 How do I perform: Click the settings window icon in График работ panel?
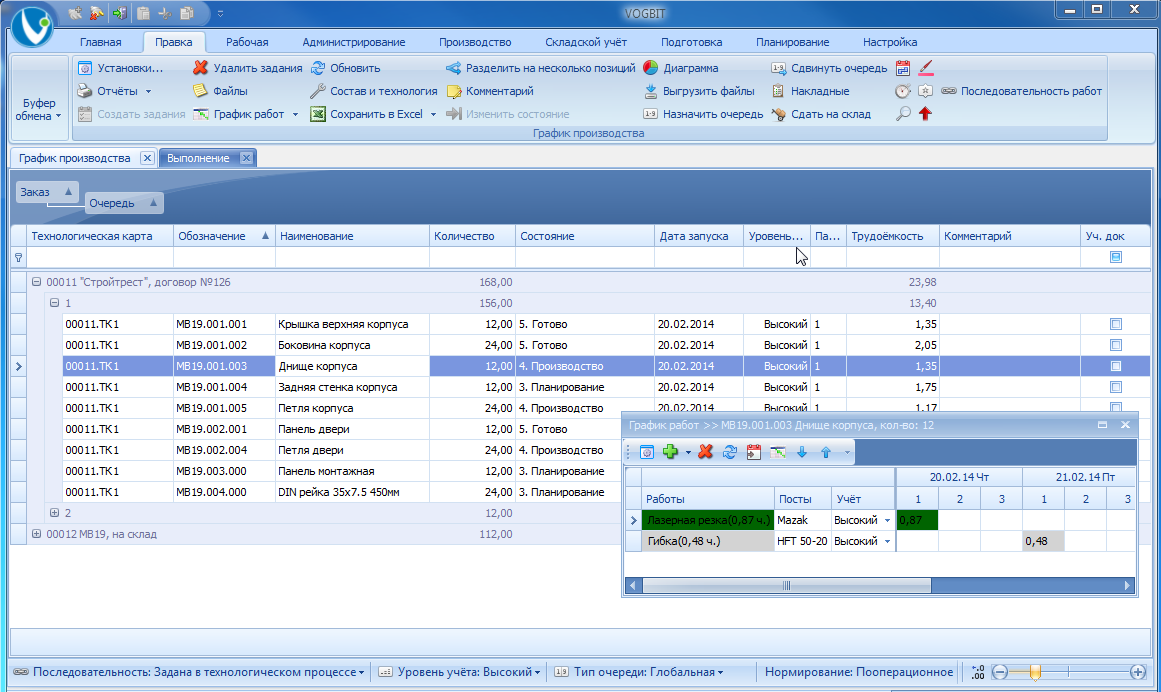pos(646,451)
